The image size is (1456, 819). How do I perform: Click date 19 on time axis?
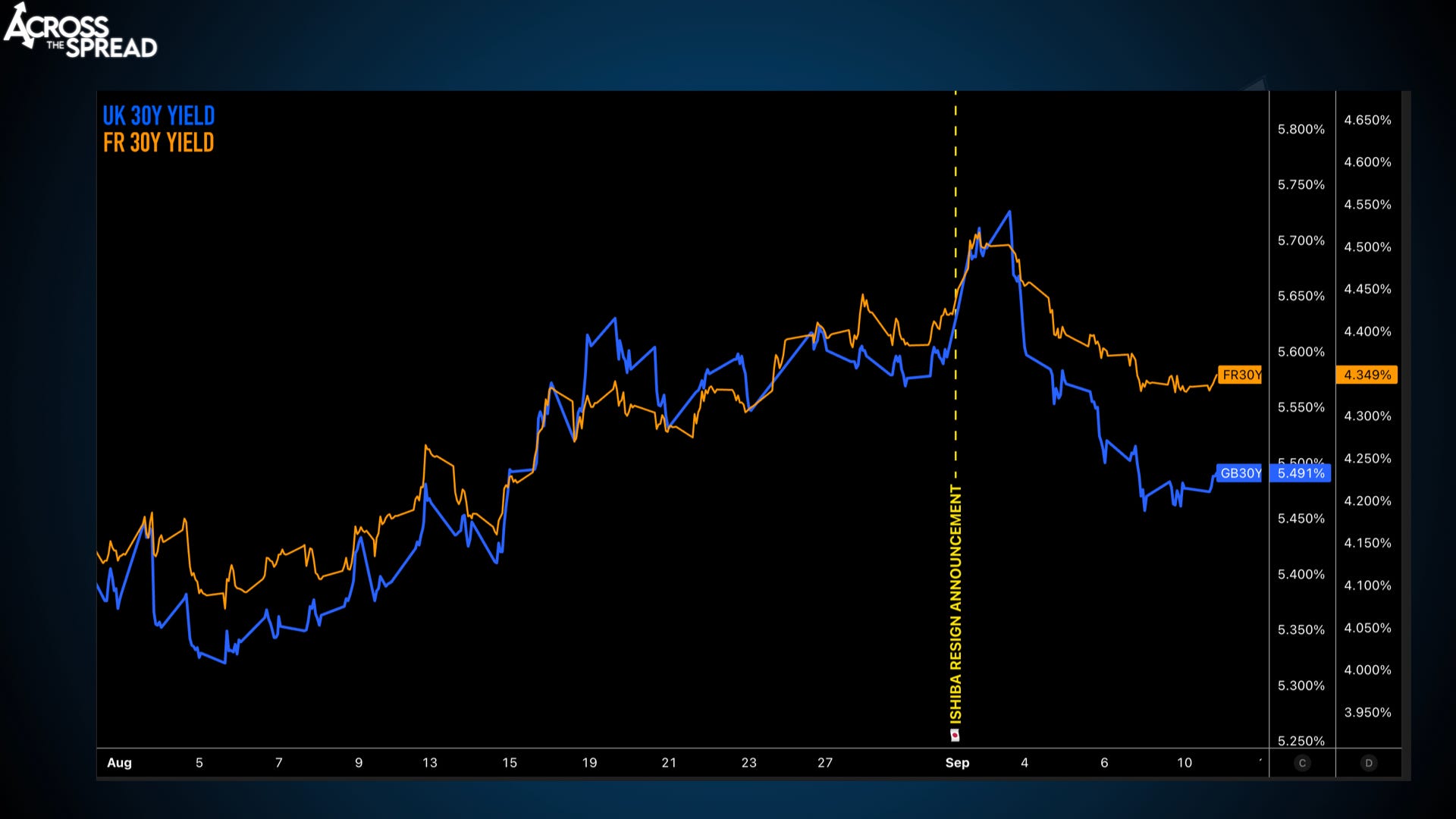589,763
